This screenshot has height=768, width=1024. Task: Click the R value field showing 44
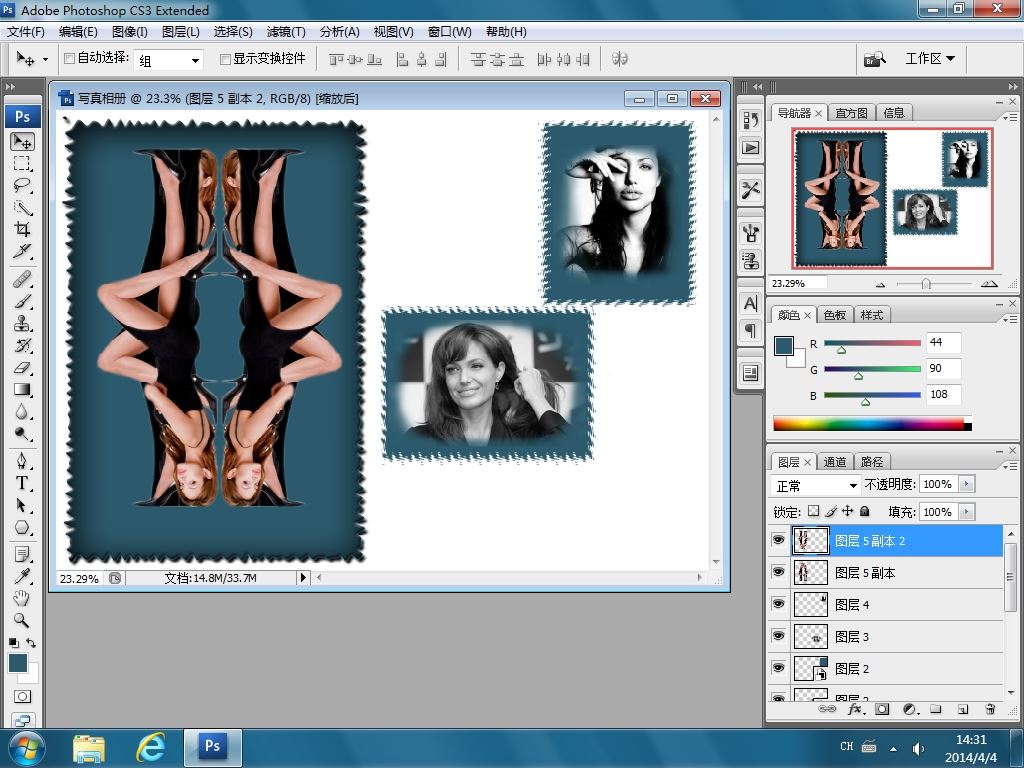pos(943,343)
